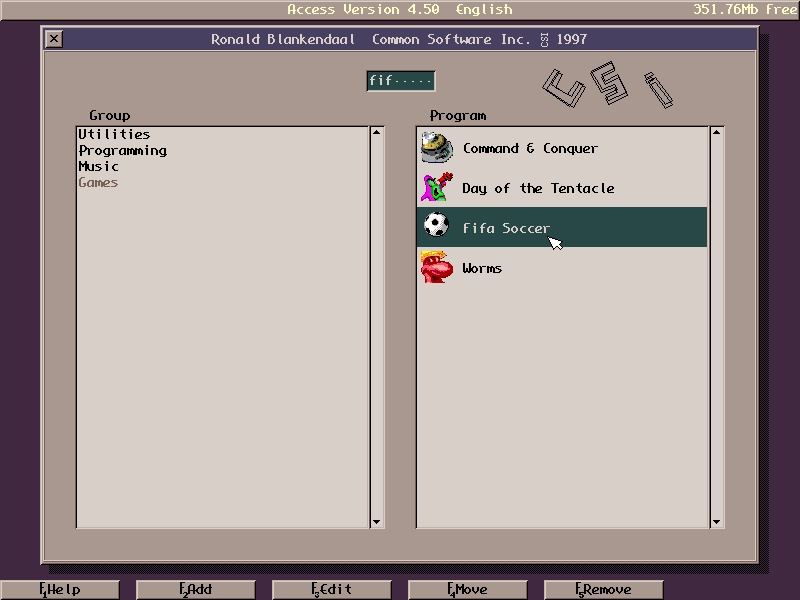
Task: Click the Group list scroll up arrow
Action: pyautogui.click(x=377, y=133)
